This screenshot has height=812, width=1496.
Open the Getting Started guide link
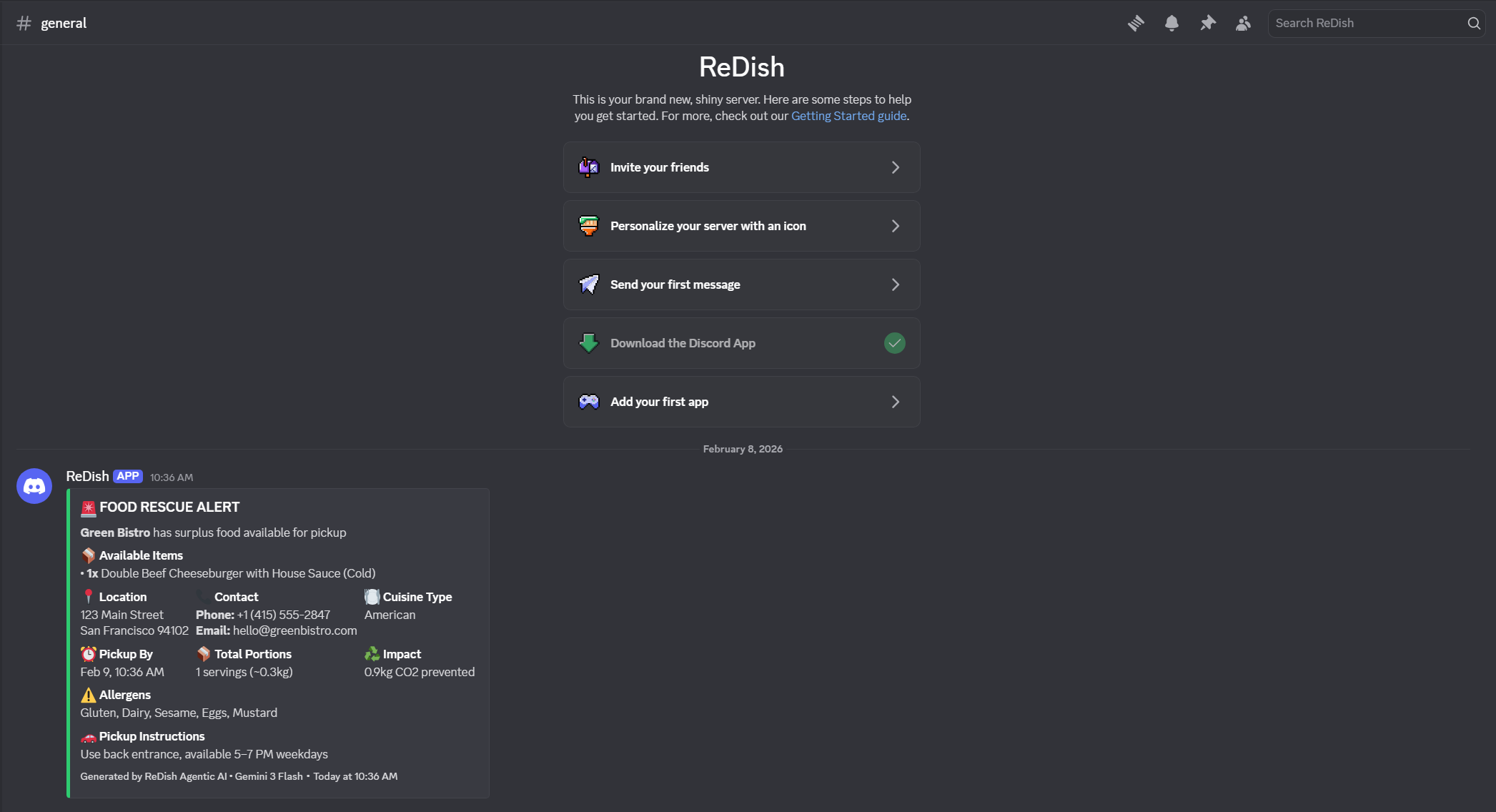(848, 116)
